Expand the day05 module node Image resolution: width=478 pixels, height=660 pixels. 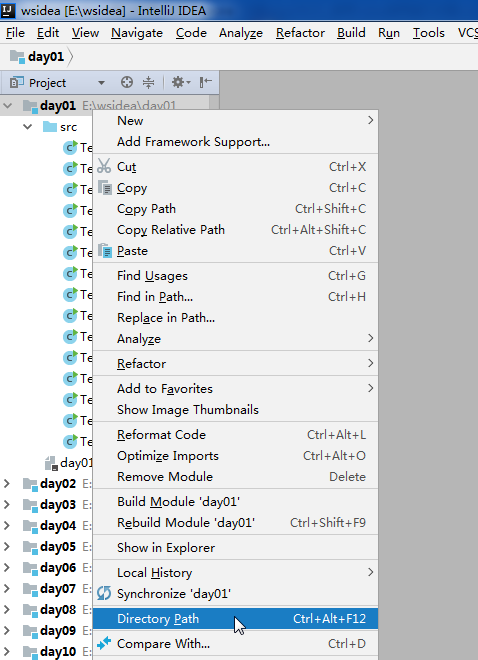click(7, 546)
